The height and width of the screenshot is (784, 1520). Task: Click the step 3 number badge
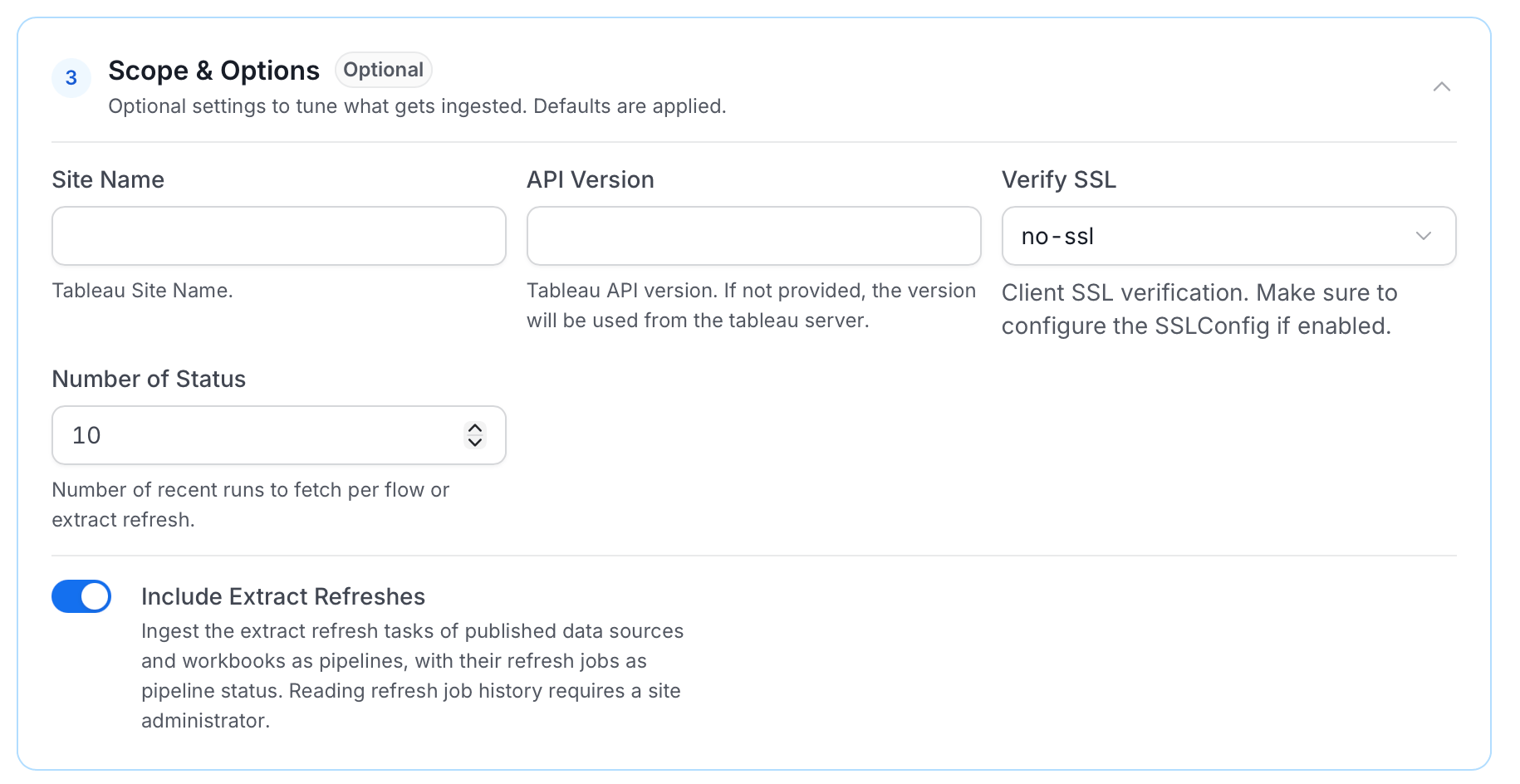pyautogui.click(x=71, y=78)
